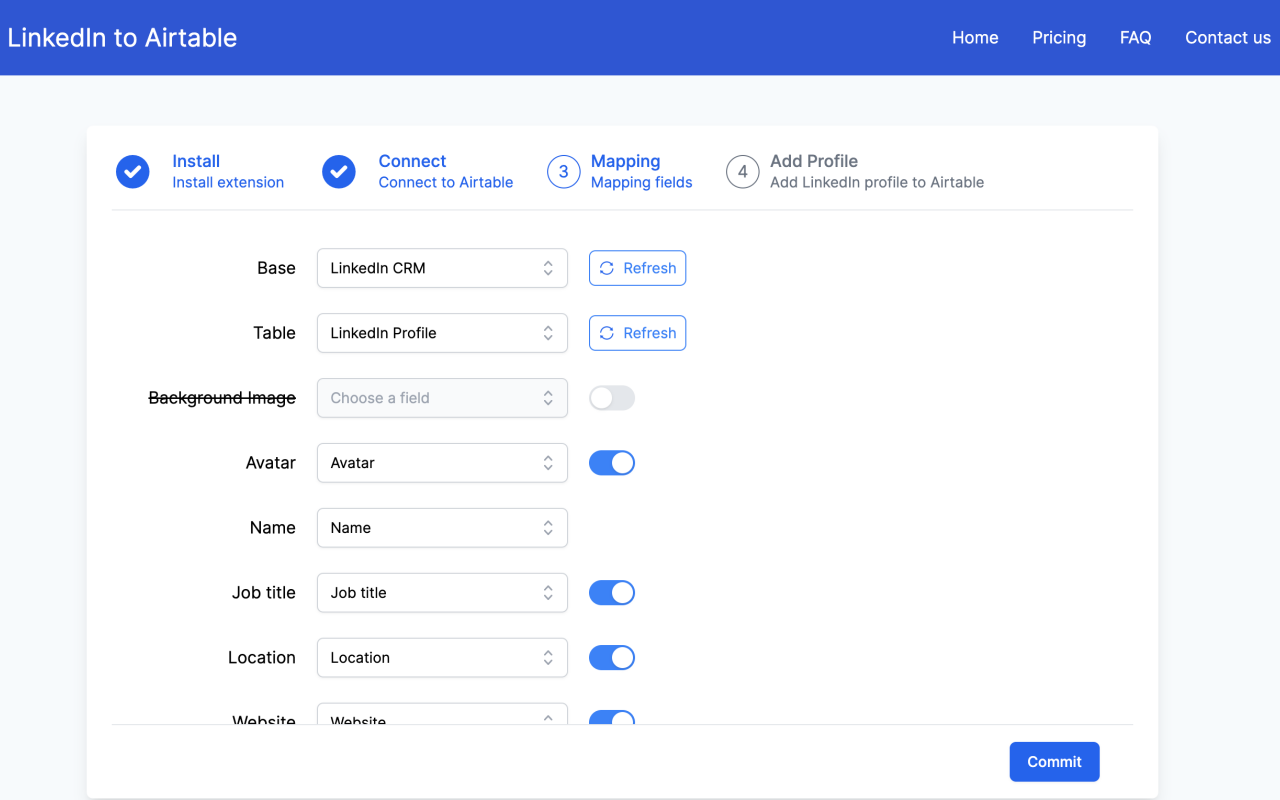The width and height of the screenshot is (1280, 800).
Task: Click the Commit button
Action: pos(1054,761)
